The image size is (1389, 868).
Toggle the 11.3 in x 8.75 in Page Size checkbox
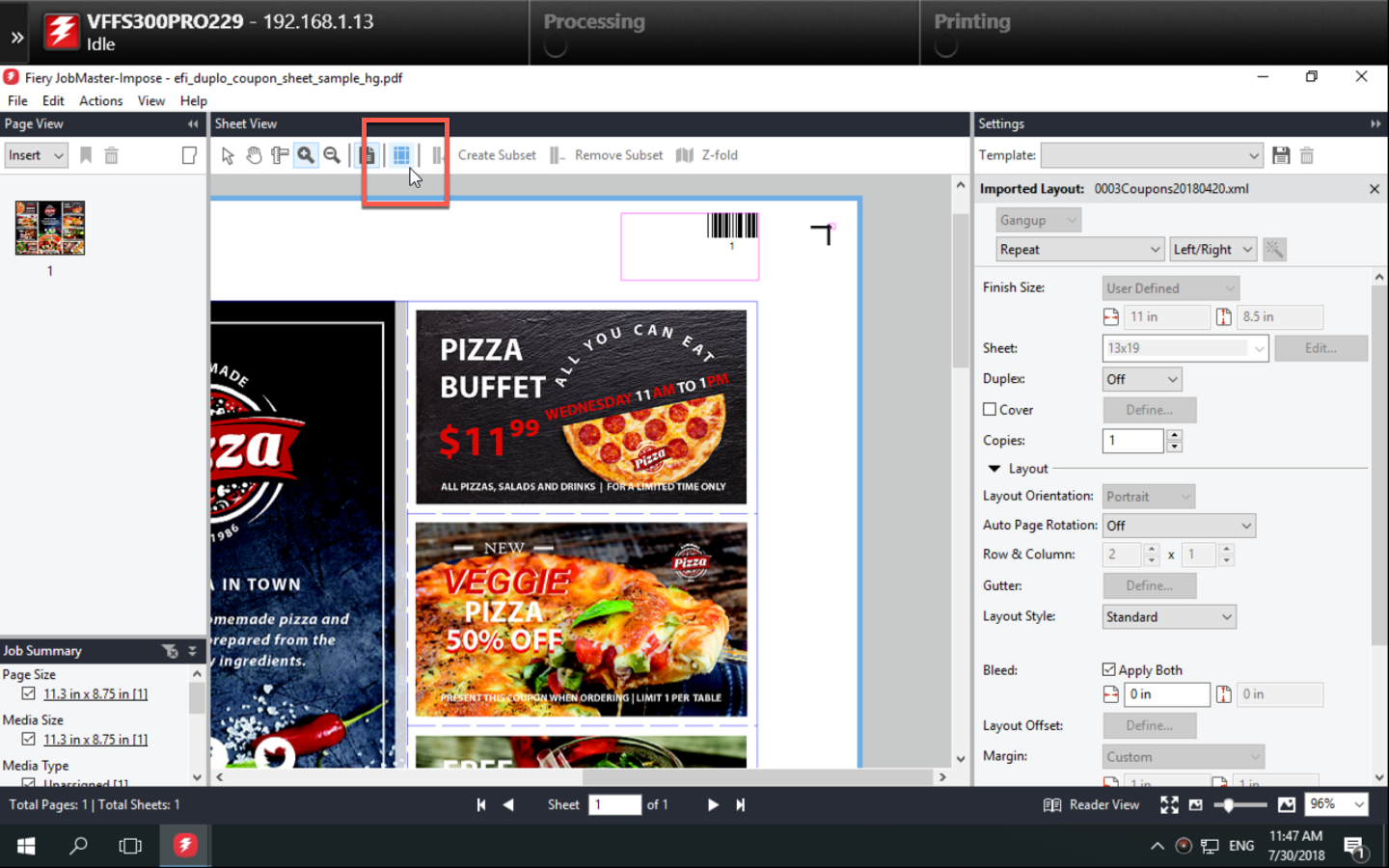coord(29,693)
